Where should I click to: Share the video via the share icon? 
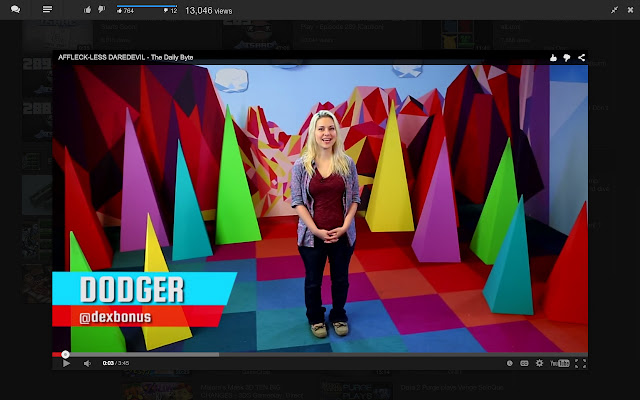[x=581, y=58]
